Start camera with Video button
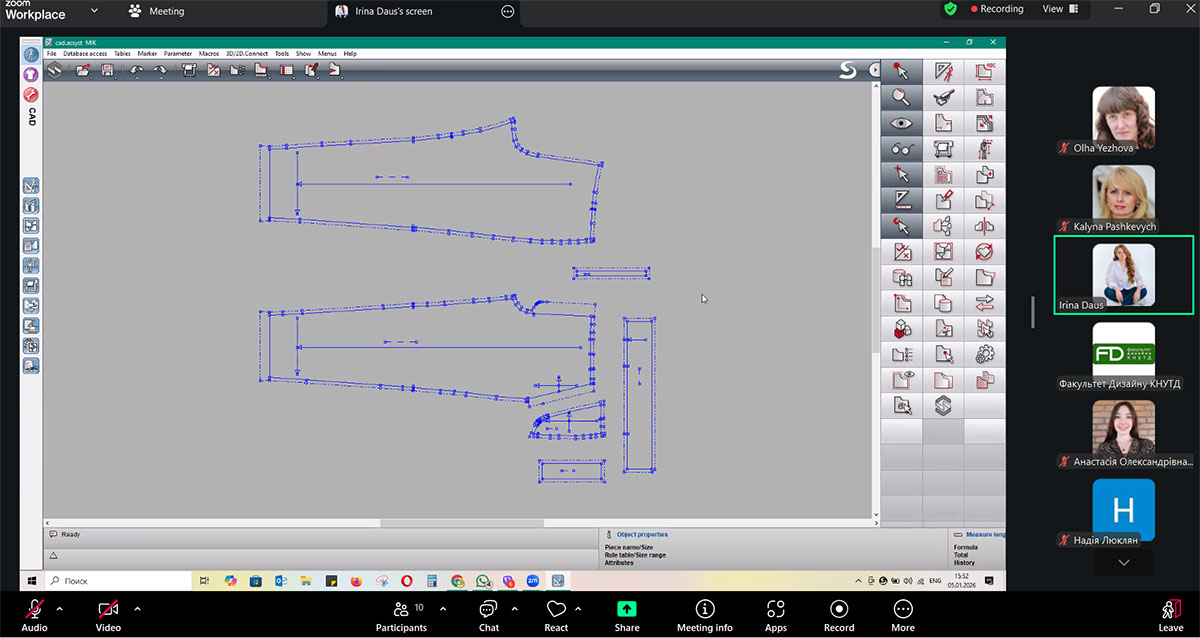The image size is (1200, 638). click(108, 615)
